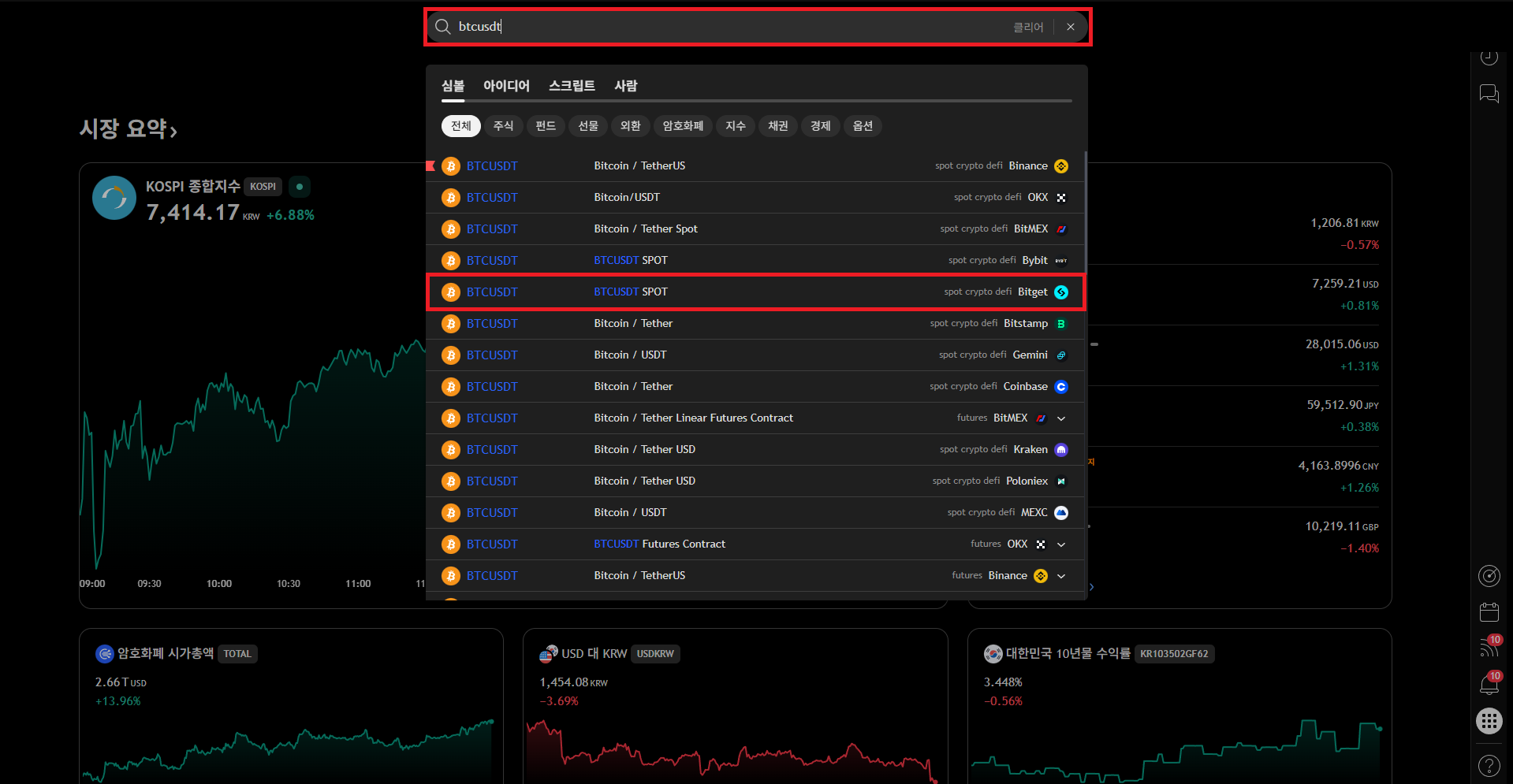Open the notifications bell icon
The height and width of the screenshot is (784, 1513).
1489,684
